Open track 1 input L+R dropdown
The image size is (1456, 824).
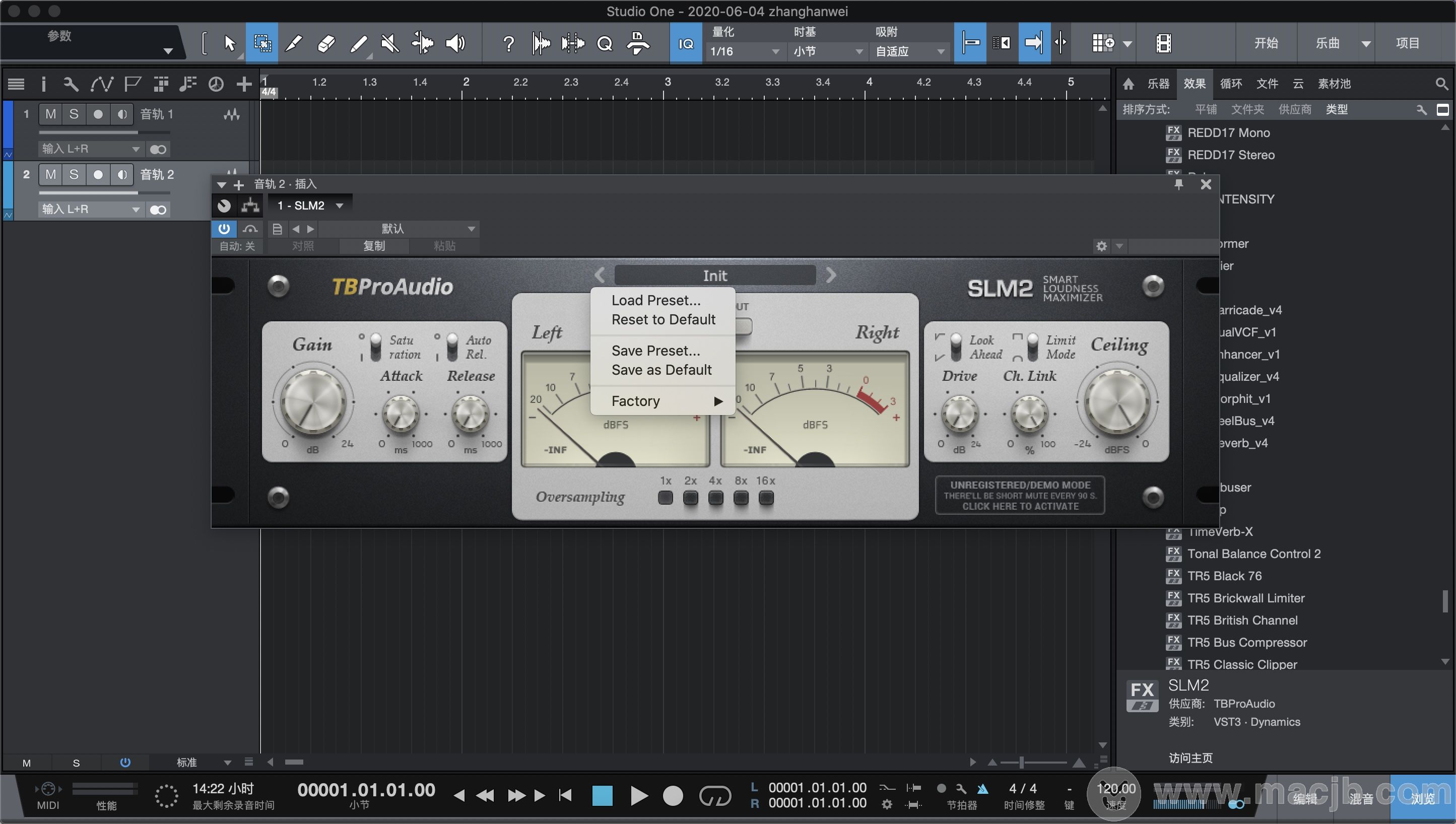[90, 149]
